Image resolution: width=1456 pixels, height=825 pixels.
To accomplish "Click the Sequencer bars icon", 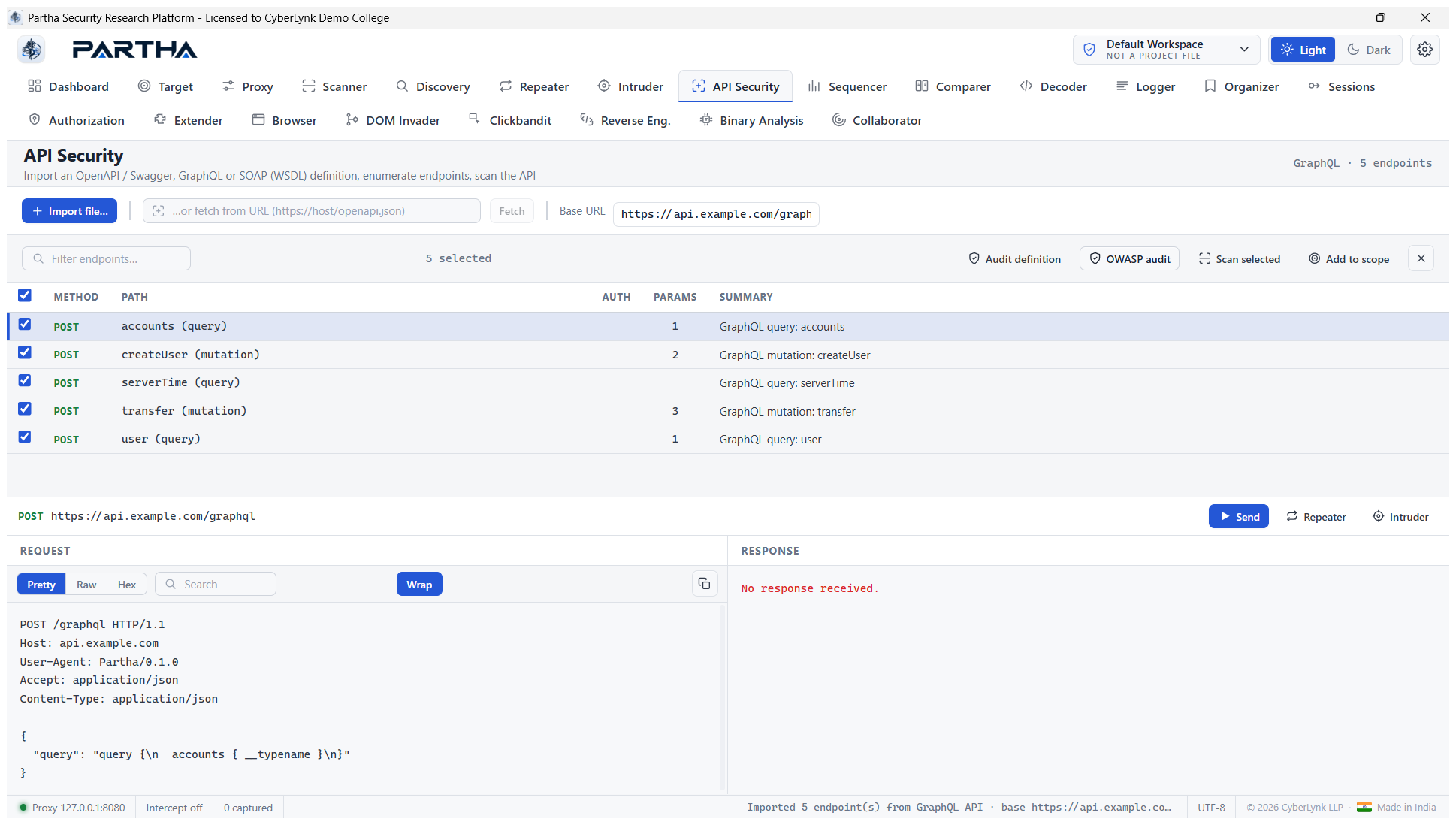I will 814,86.
